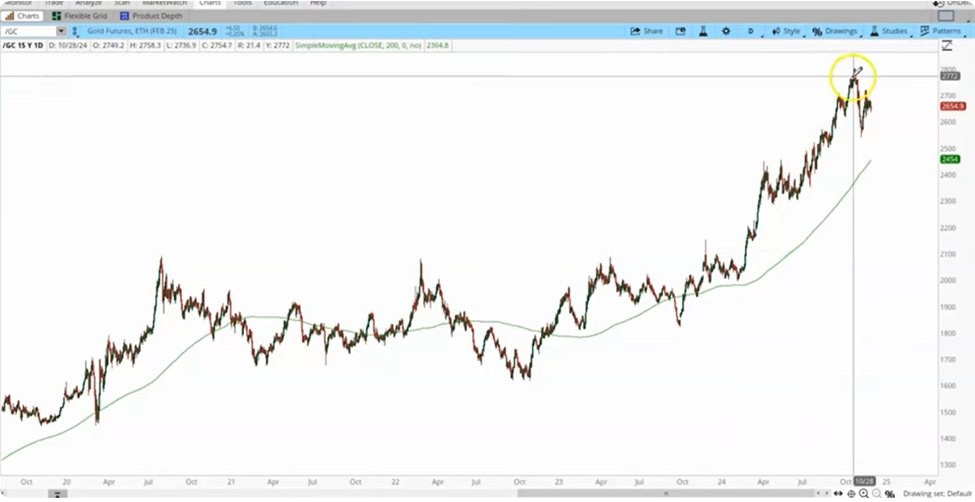Expand the Style dropdown menu
The width and height of the screenshot is (975, 502).
click(x=786, y=31)
